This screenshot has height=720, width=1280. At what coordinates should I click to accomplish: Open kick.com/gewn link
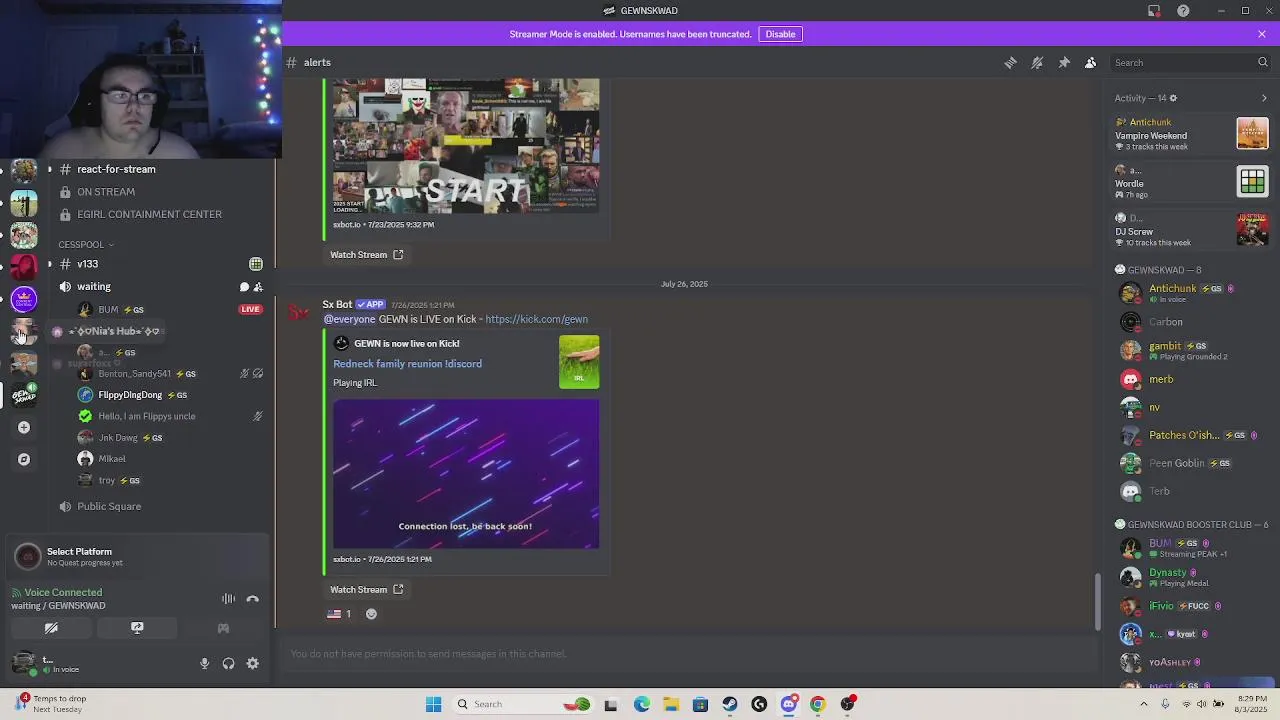[536, 319]
